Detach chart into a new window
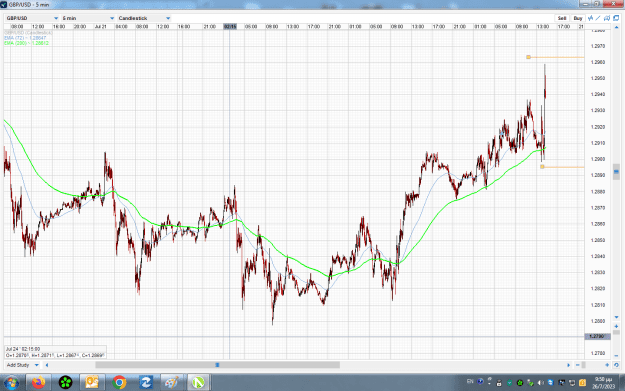This screenshot has height=391, width=625. tap(616, 18)
